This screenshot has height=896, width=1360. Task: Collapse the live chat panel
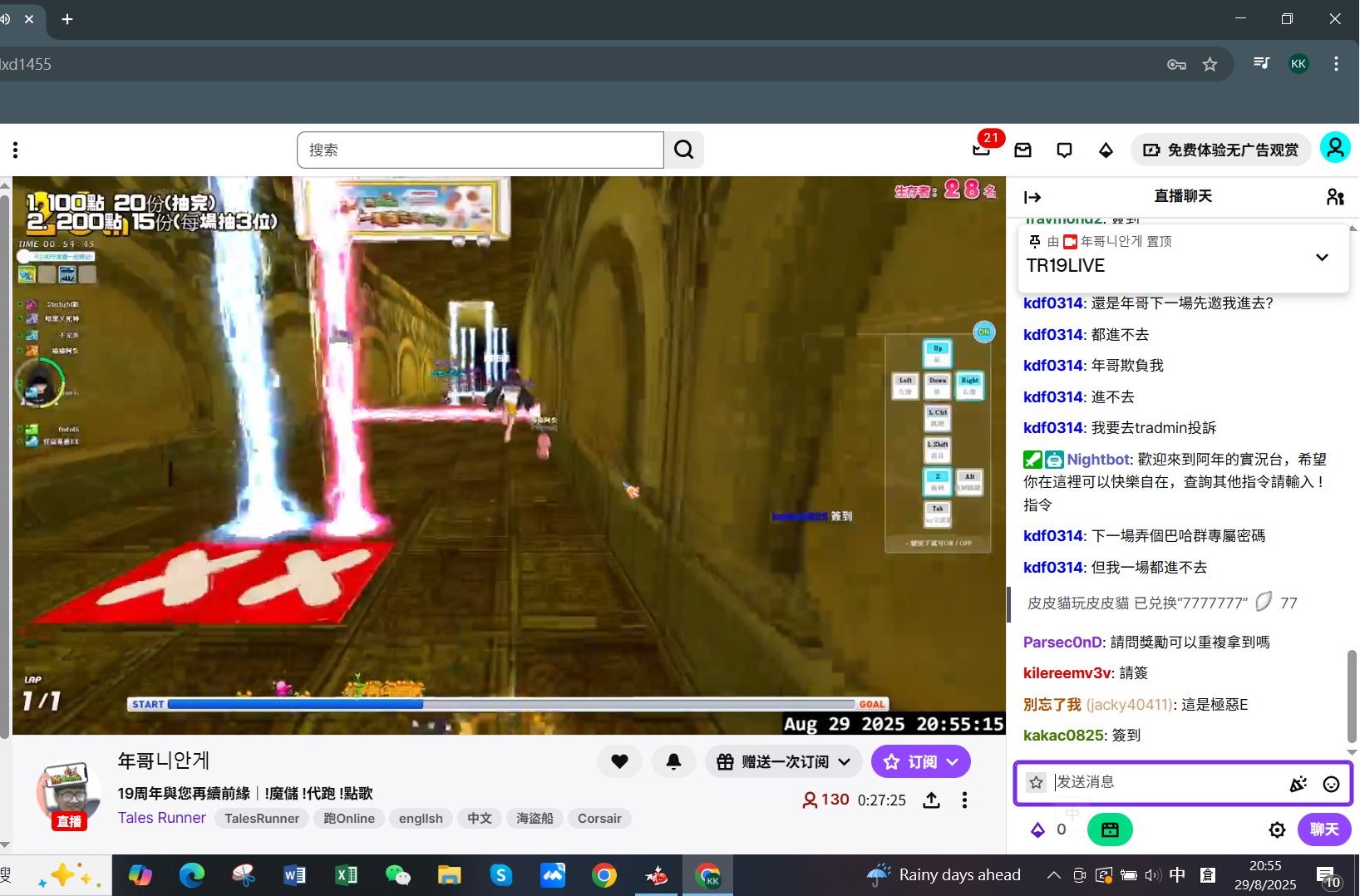tap(1032, 197)
